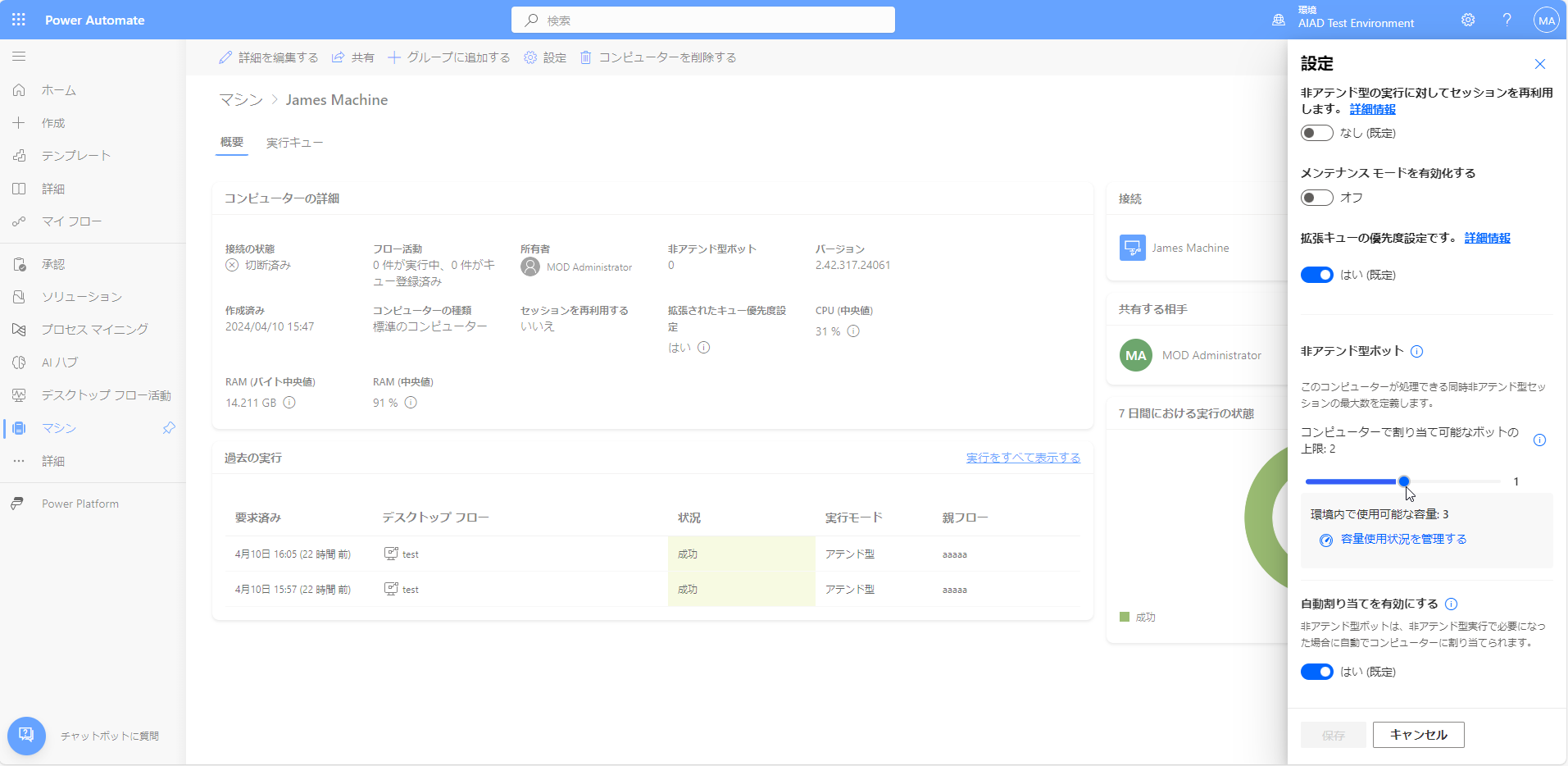Click the green MA shared-with avatar
1568x766 pixels.
pos(1136,355)
